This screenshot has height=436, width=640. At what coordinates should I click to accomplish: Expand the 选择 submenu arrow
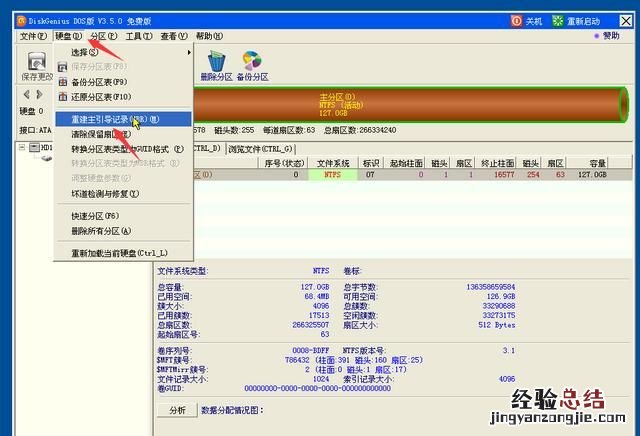click(x=189, y=52)
